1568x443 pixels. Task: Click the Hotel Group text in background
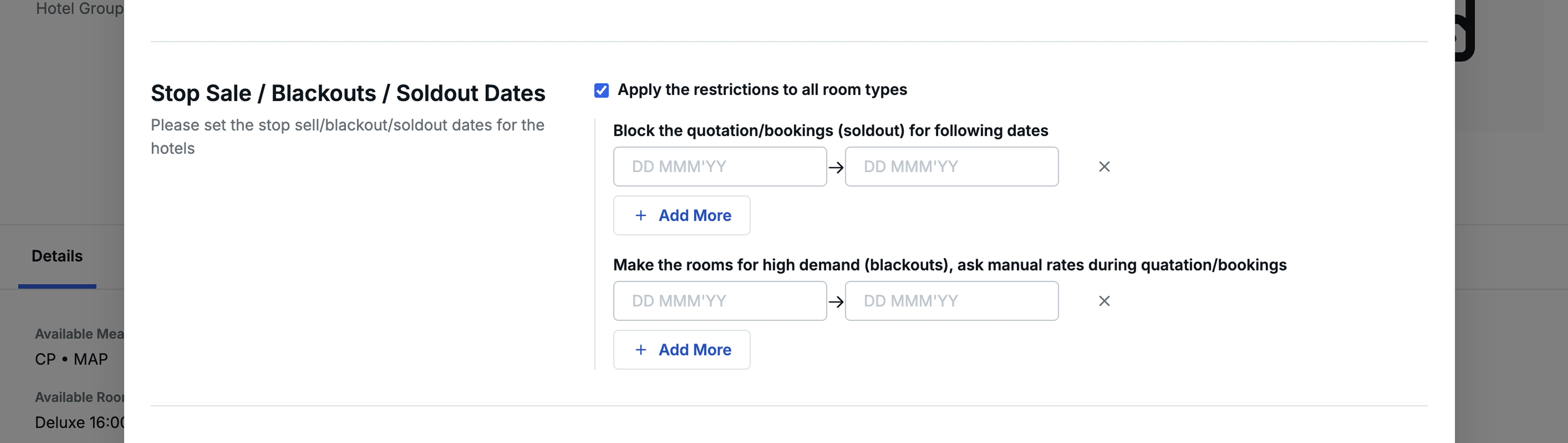point(79,9)
